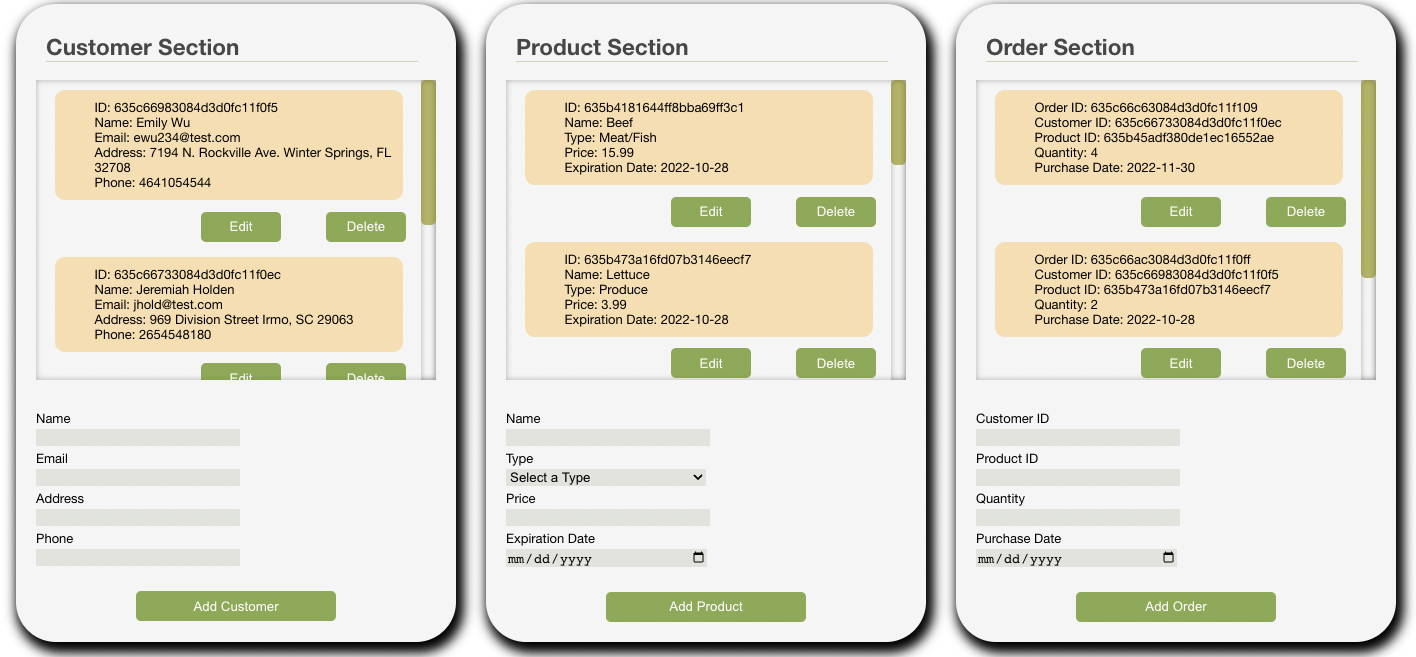1416x657 pixels.
Task: Select text 'Quantity: 4' in orders
Action: (x=1066, y=152)
